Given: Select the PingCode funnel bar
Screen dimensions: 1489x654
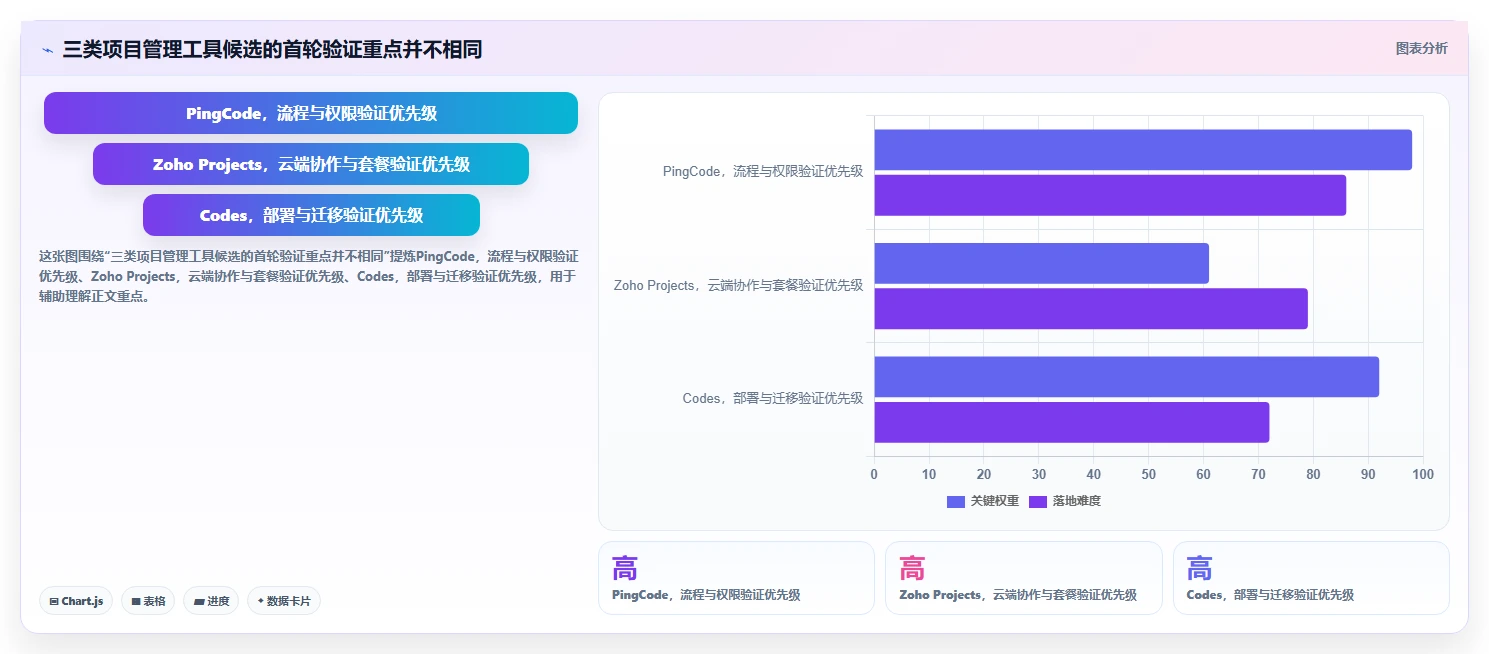Looking at the screenshot, I should click(311, 113).
